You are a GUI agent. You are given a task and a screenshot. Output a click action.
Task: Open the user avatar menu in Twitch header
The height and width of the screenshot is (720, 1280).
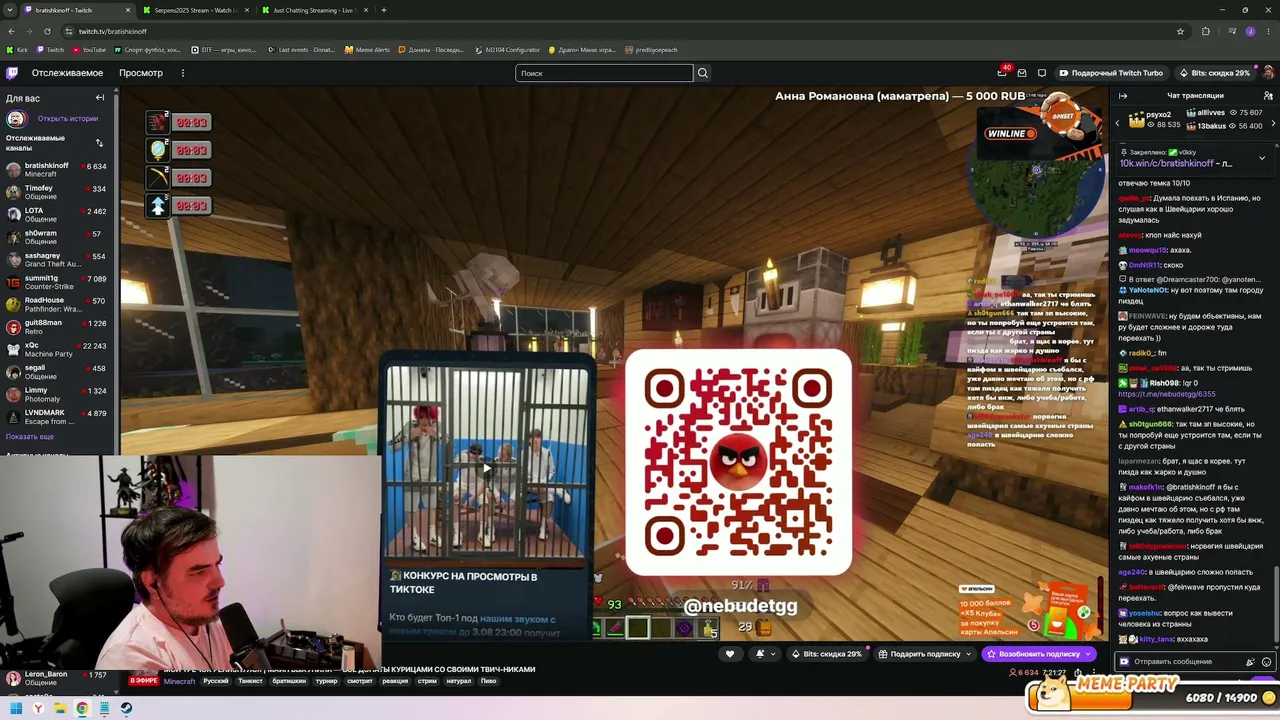coord(1268,73)
